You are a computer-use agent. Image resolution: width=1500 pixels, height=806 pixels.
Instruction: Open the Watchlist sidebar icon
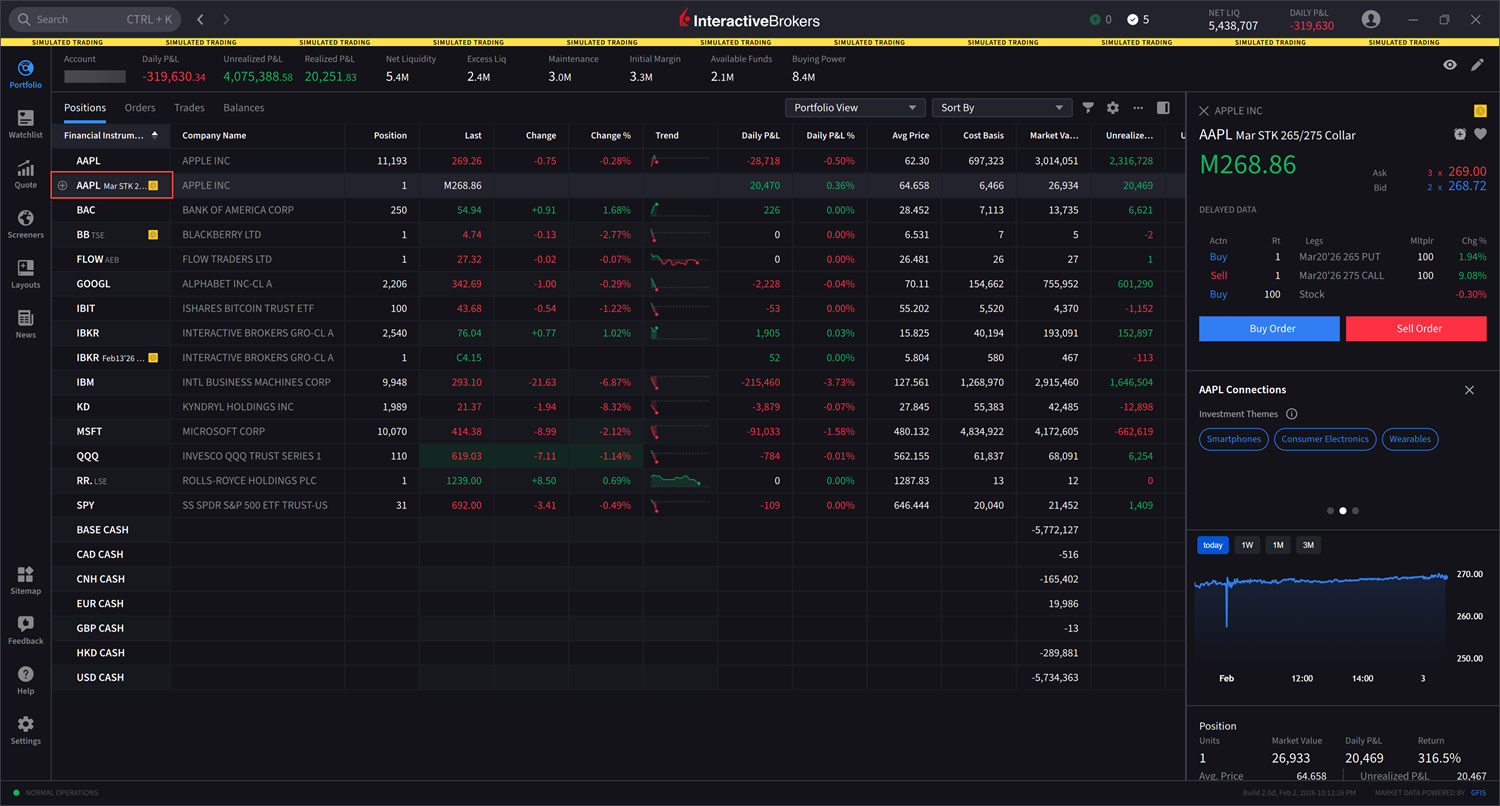[26, 124]
